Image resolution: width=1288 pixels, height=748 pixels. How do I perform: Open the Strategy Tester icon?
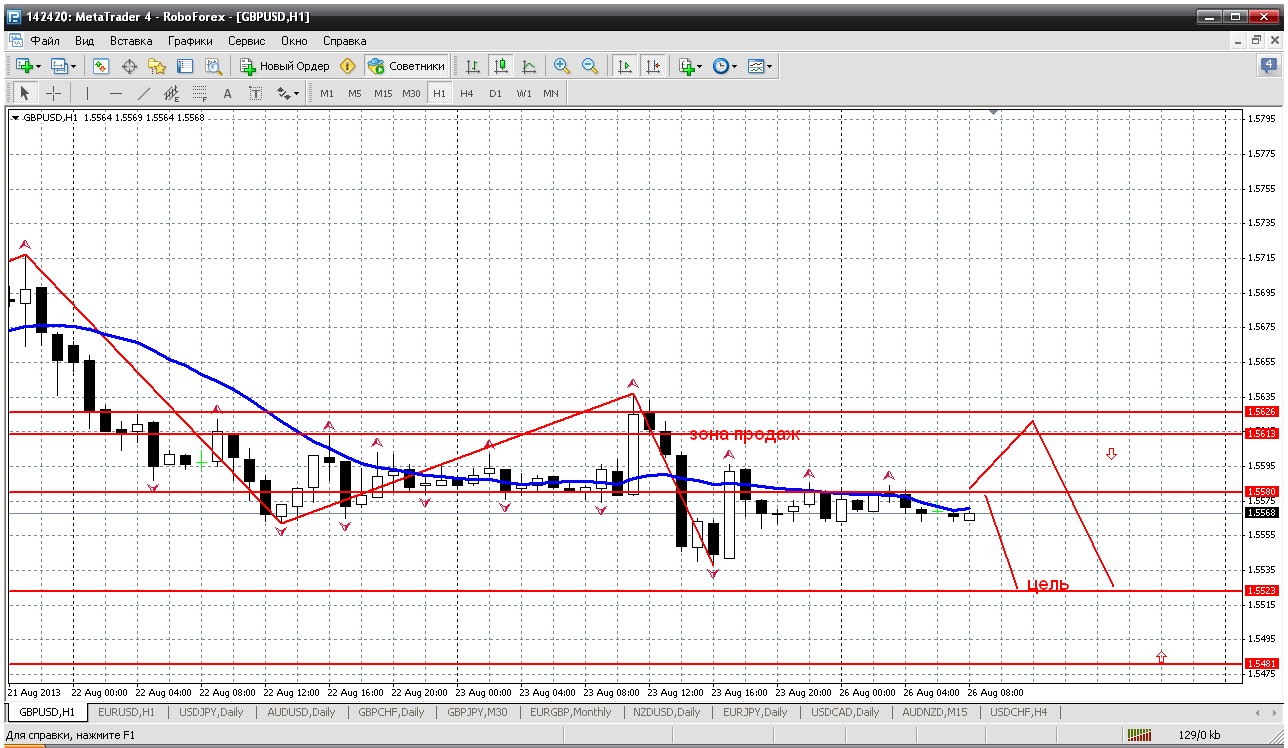(213, 66)
